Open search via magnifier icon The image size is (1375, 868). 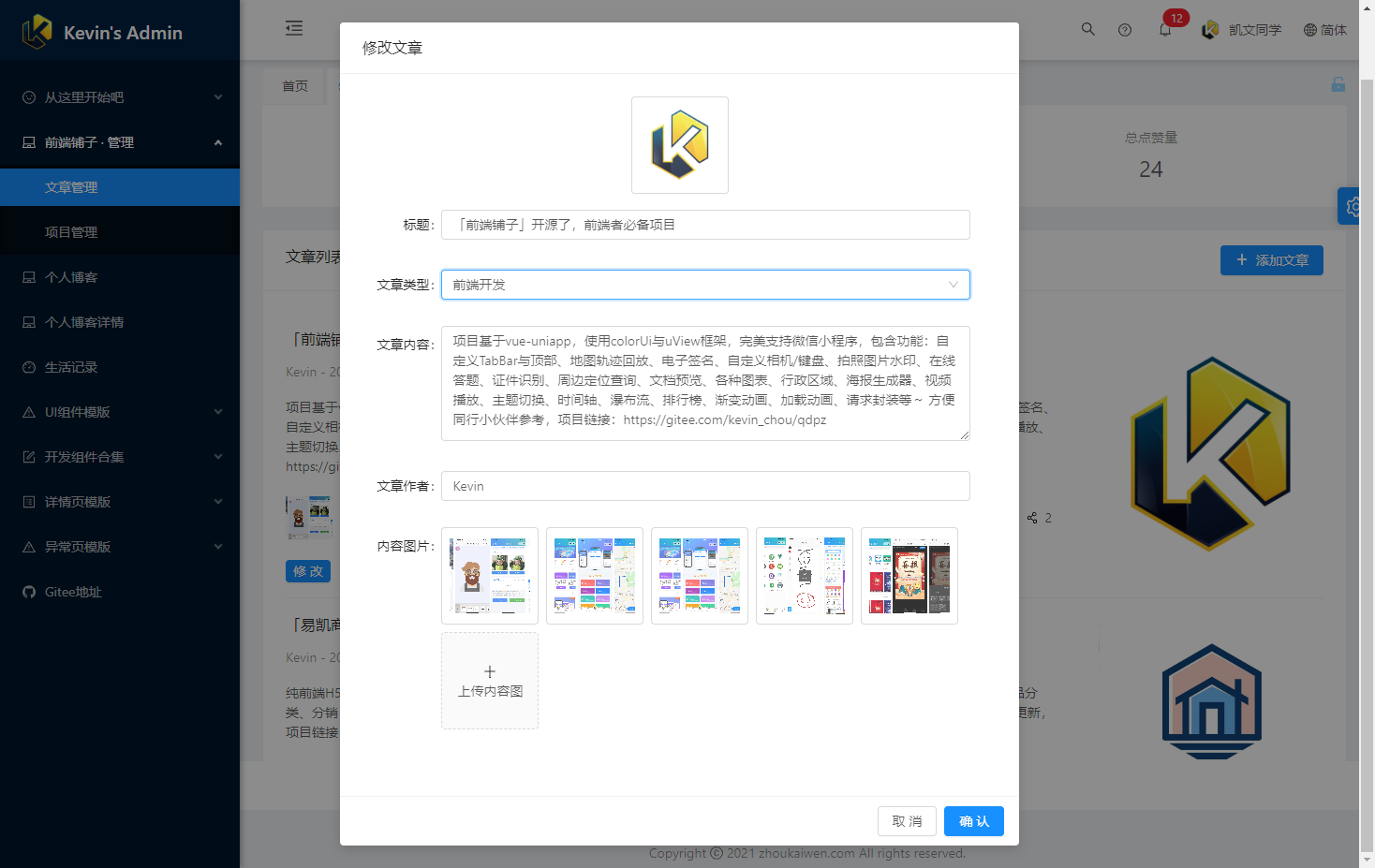tap(1087, 29)
